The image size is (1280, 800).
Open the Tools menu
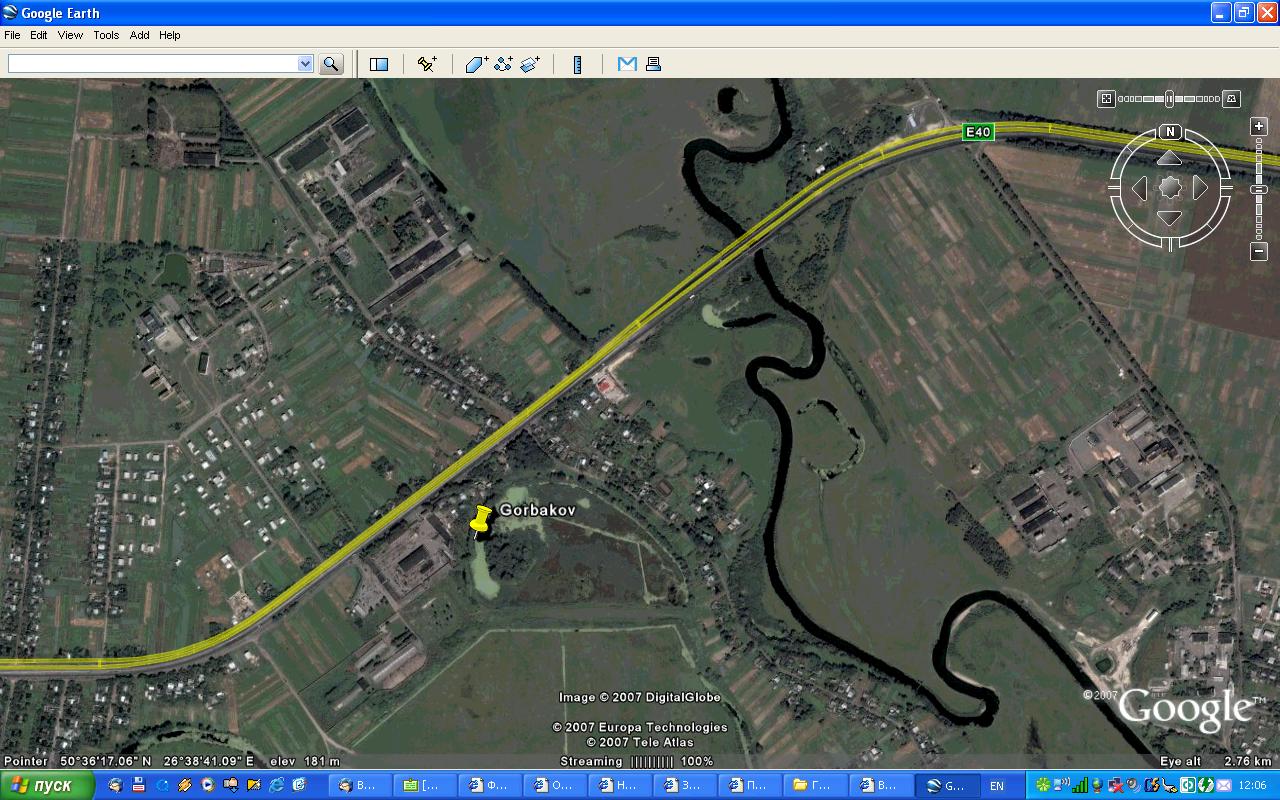(x=106, y=35)
